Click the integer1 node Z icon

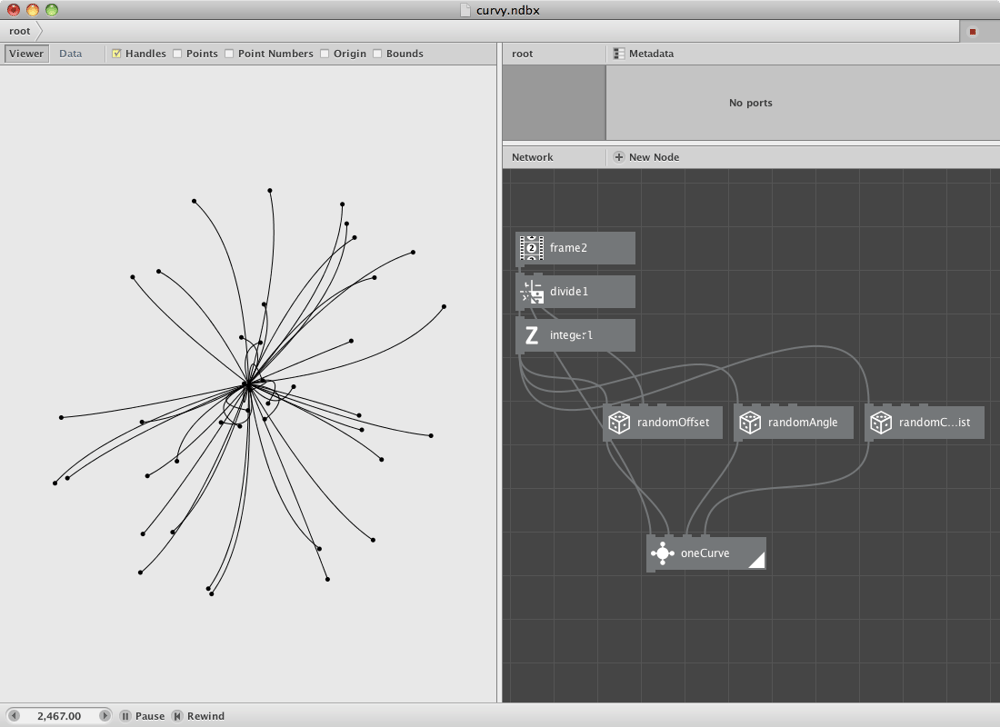click(x=531, y=335)
